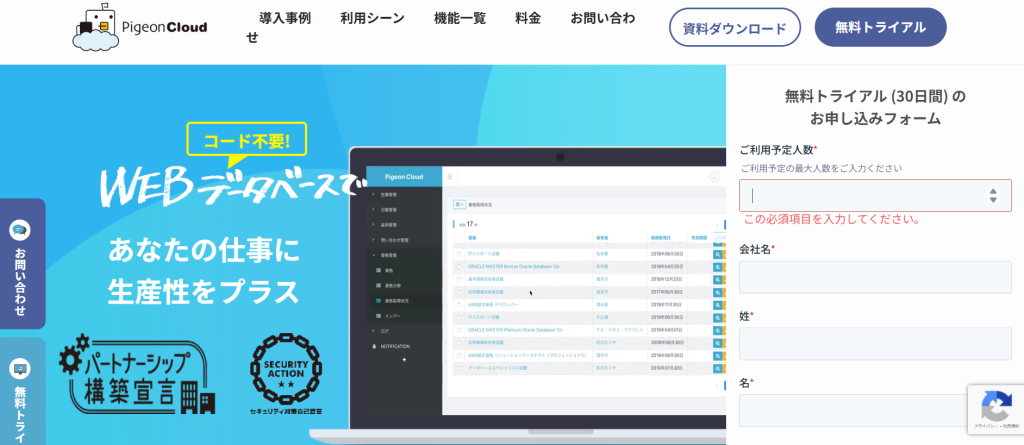Open the 利用シーン menu item
Screen dimensions: 1024x445
(372, 18)
